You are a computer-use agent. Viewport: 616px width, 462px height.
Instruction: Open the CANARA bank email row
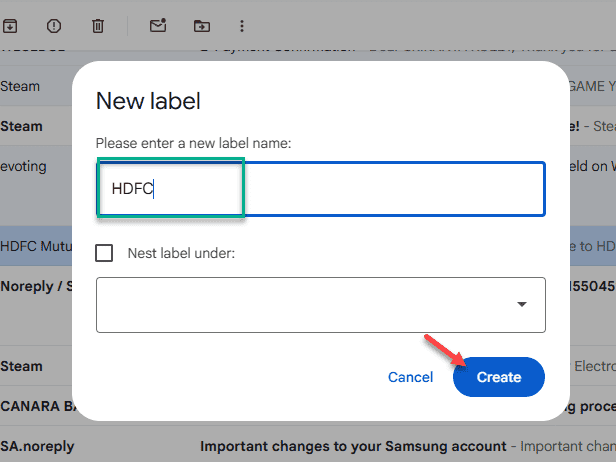tap(308, 406)
